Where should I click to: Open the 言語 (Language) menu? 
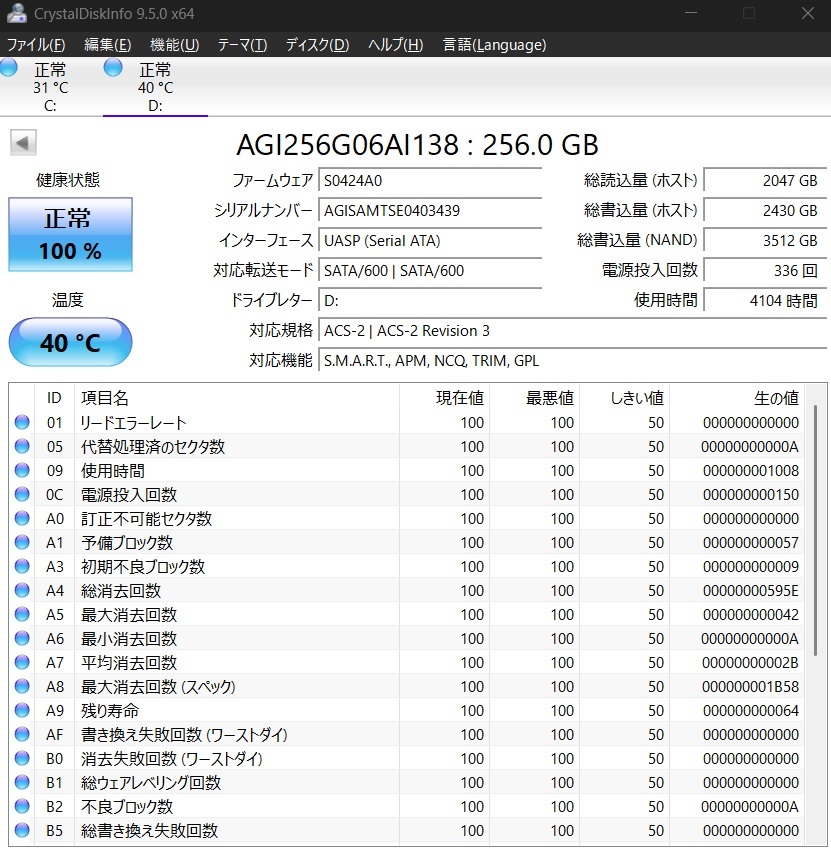(x=491, y=44)
